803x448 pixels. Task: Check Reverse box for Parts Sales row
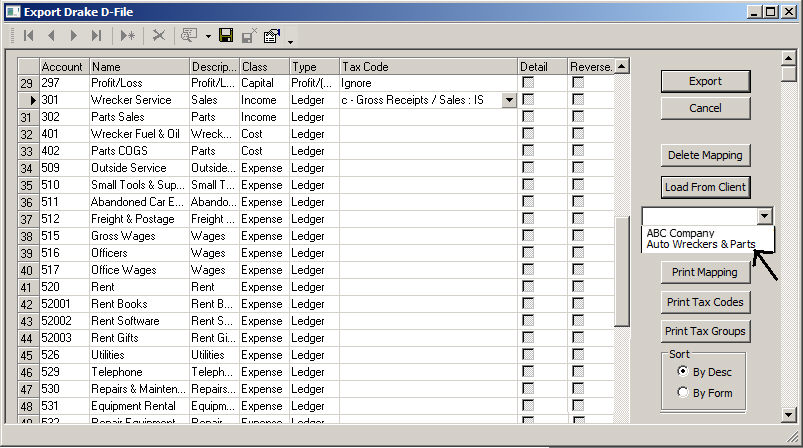[578, 116]
